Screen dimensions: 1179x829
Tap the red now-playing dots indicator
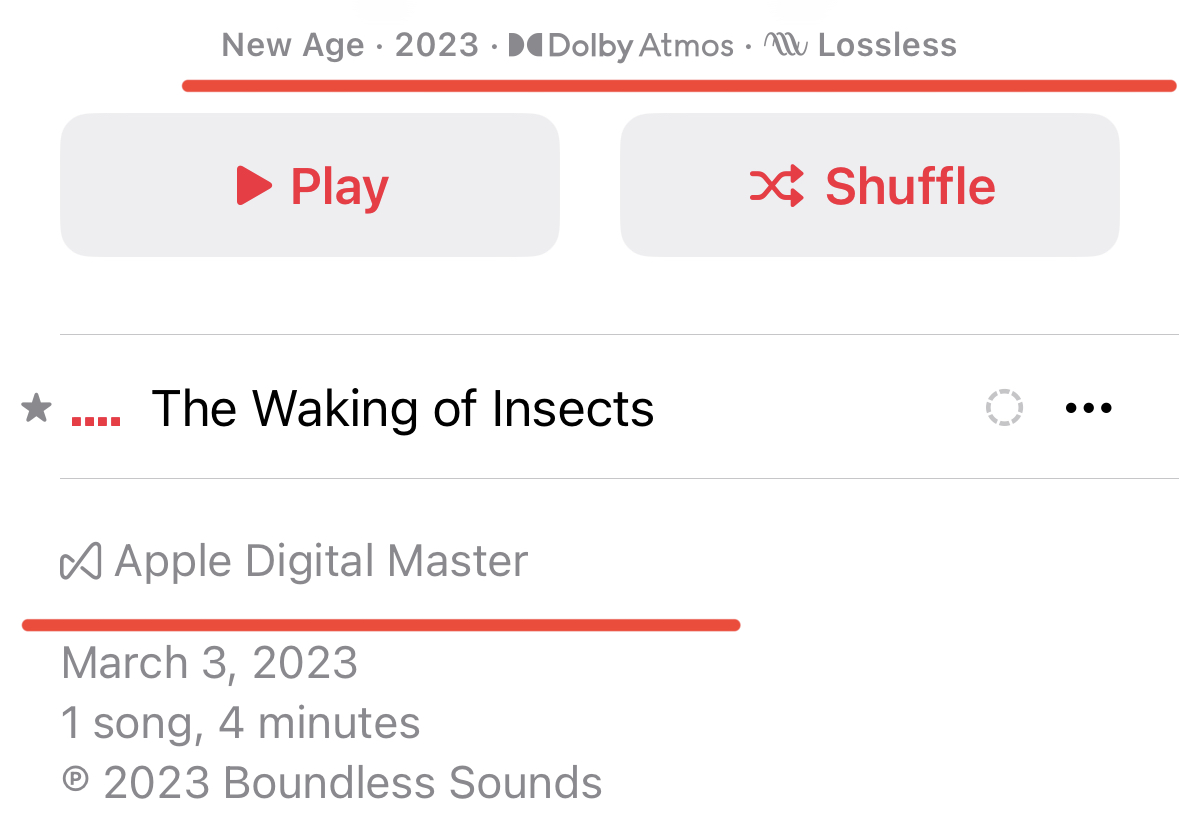(96, 420)
